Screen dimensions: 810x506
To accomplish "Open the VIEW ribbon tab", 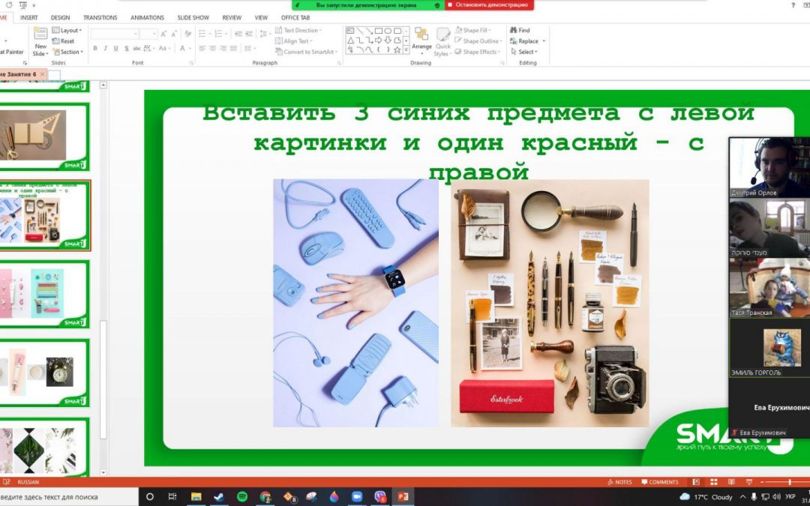I will [x=261, y=18].
